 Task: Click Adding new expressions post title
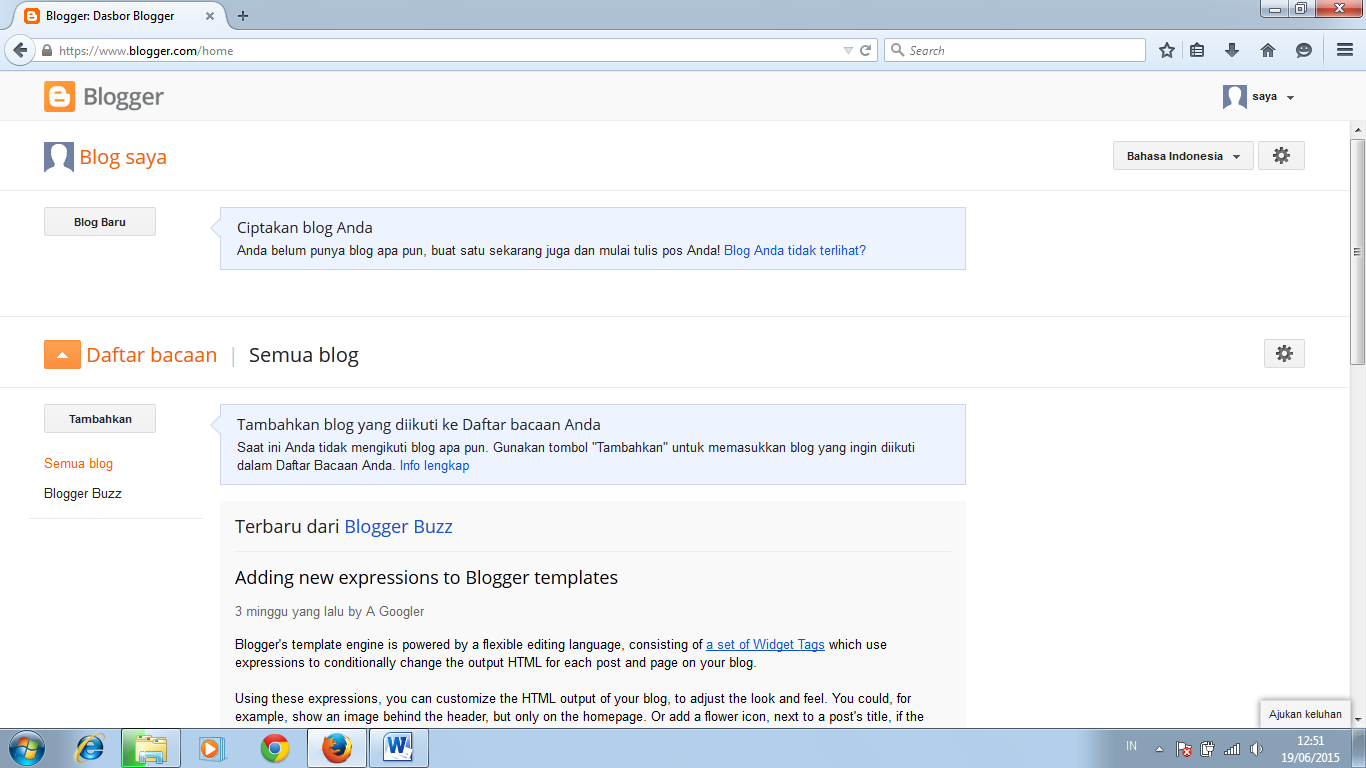426,578
